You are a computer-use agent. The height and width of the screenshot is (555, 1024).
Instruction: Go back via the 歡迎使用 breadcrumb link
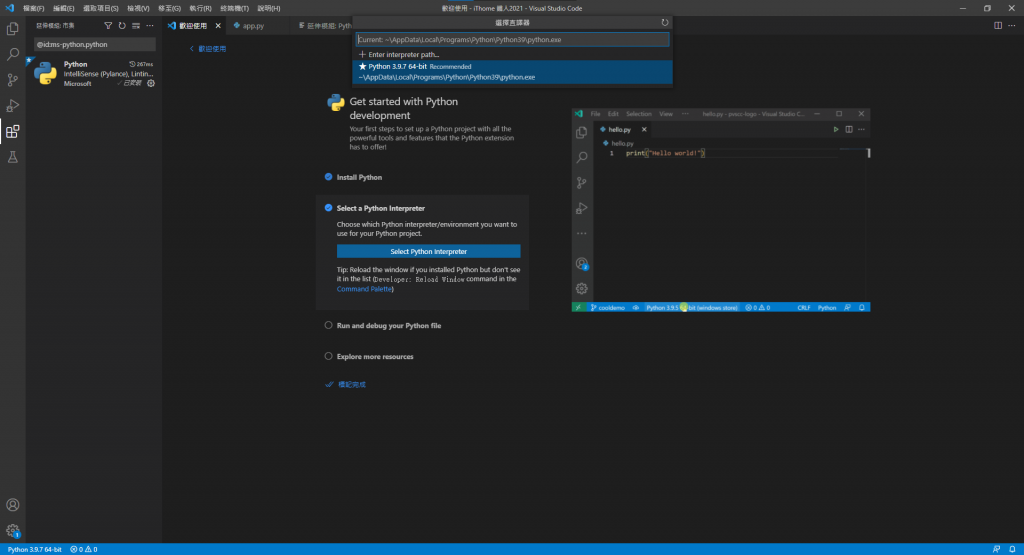(208, 48)
